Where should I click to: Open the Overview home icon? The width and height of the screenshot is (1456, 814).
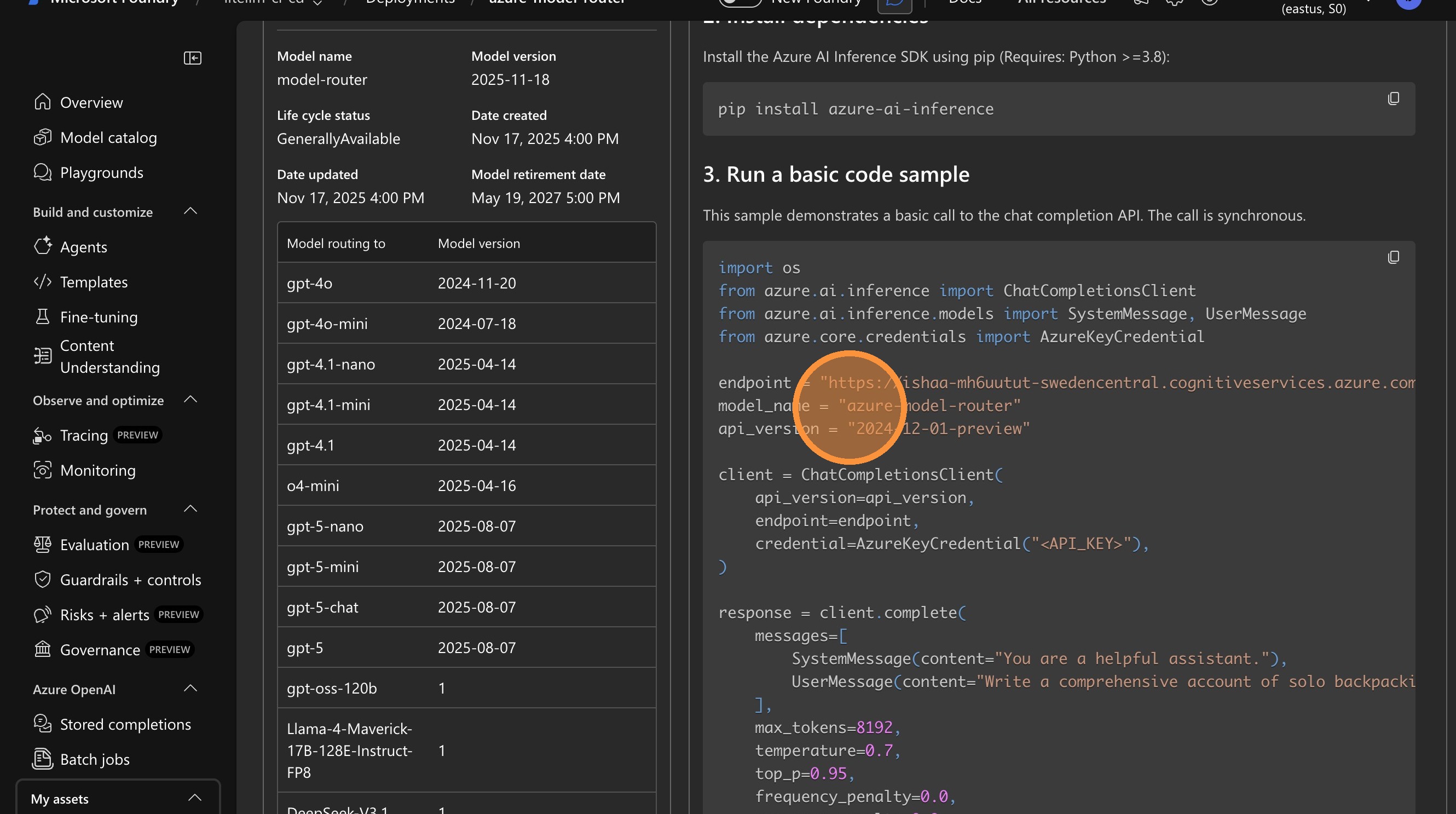(x=42, y=102)
